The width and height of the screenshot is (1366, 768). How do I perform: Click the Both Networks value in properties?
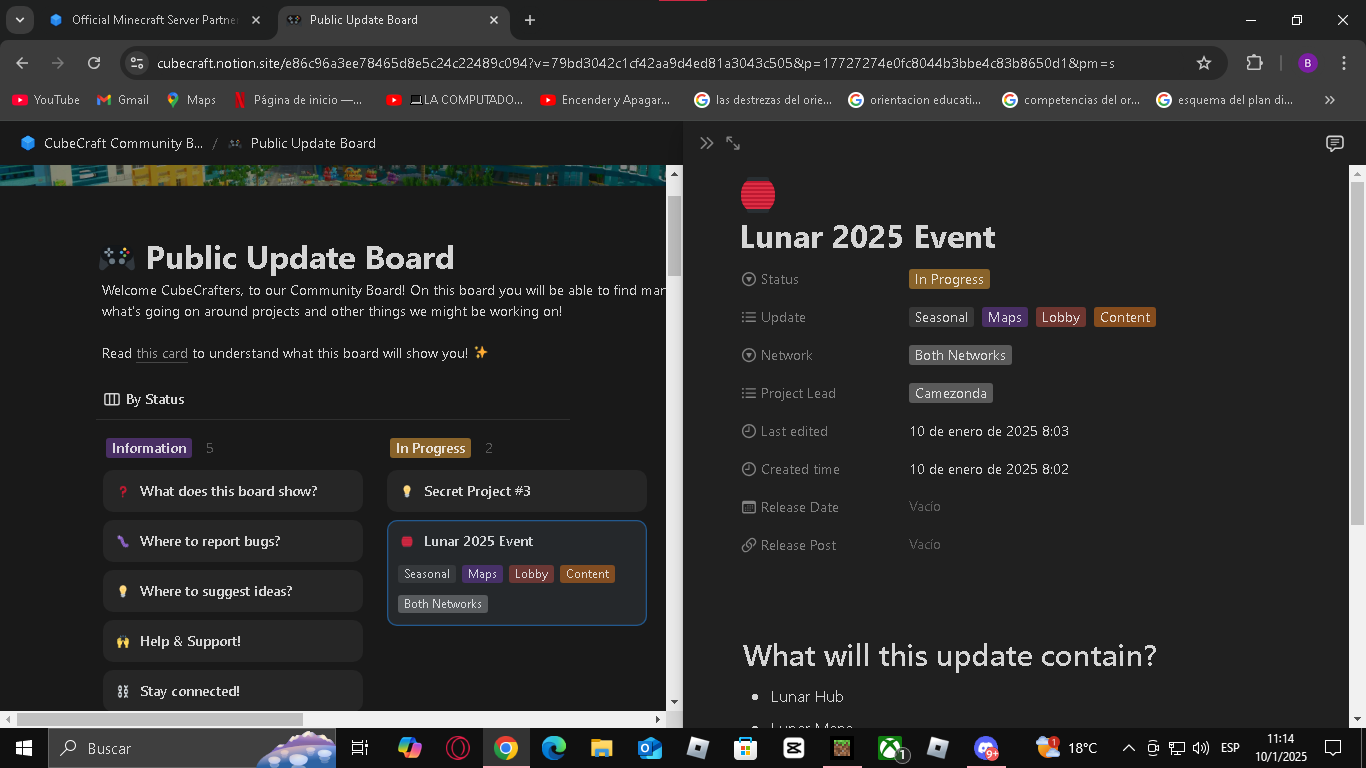click(960, 355)
